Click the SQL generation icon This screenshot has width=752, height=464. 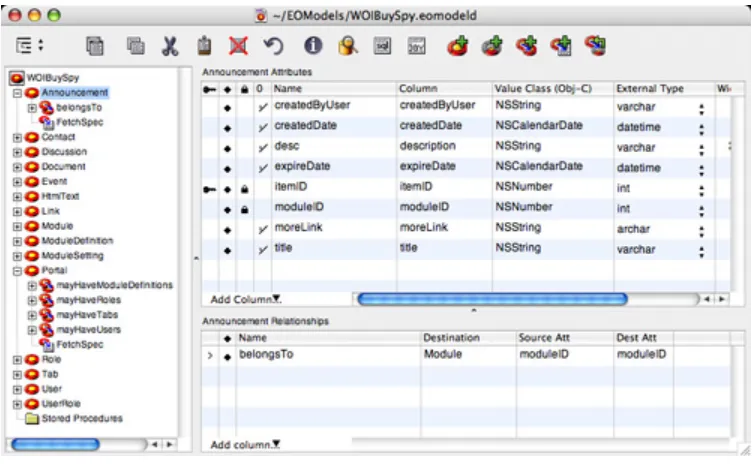point(382,46)
